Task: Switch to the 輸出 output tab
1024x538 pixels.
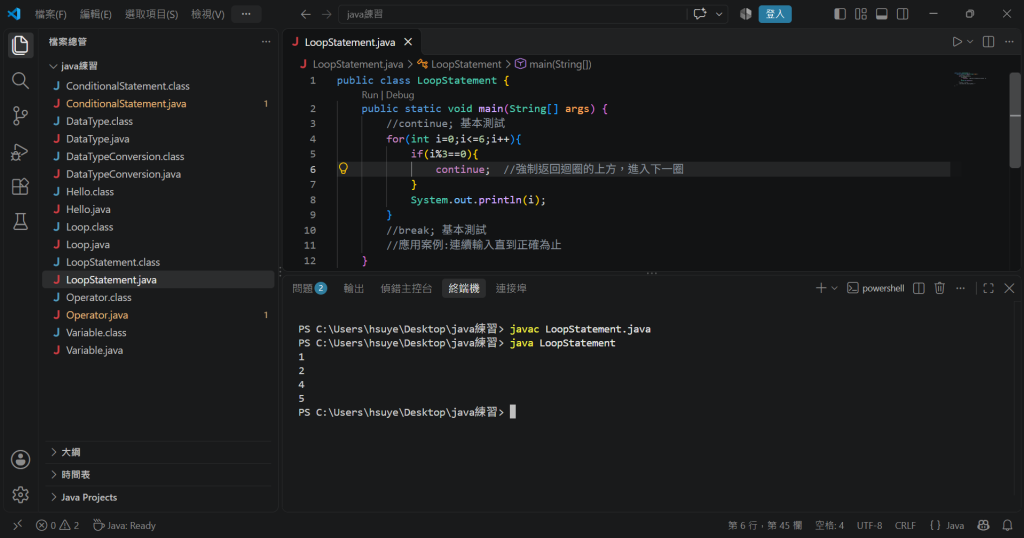Action: [354, 288]
